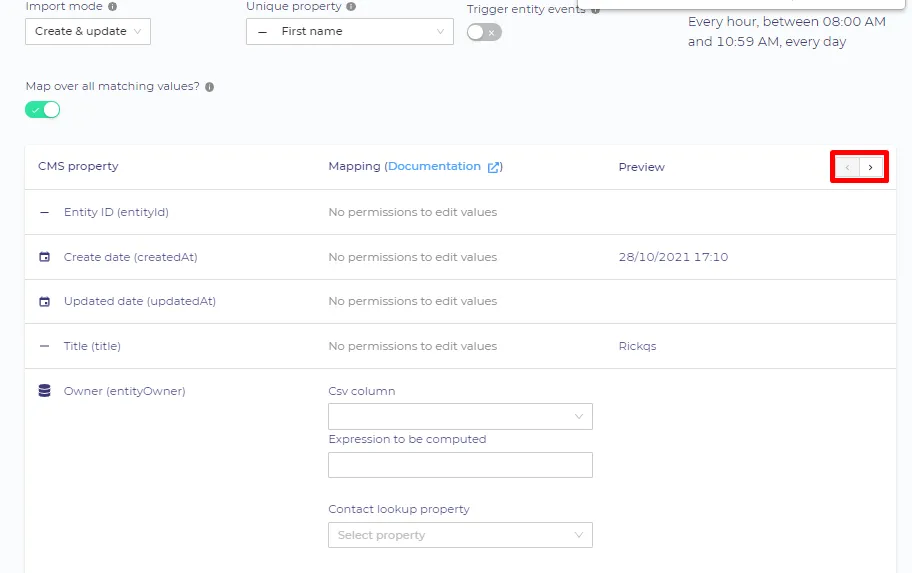This screenshot has height=573, width=912.
Task: Go to previous preview record arrow
Action: tap(847, 168)
